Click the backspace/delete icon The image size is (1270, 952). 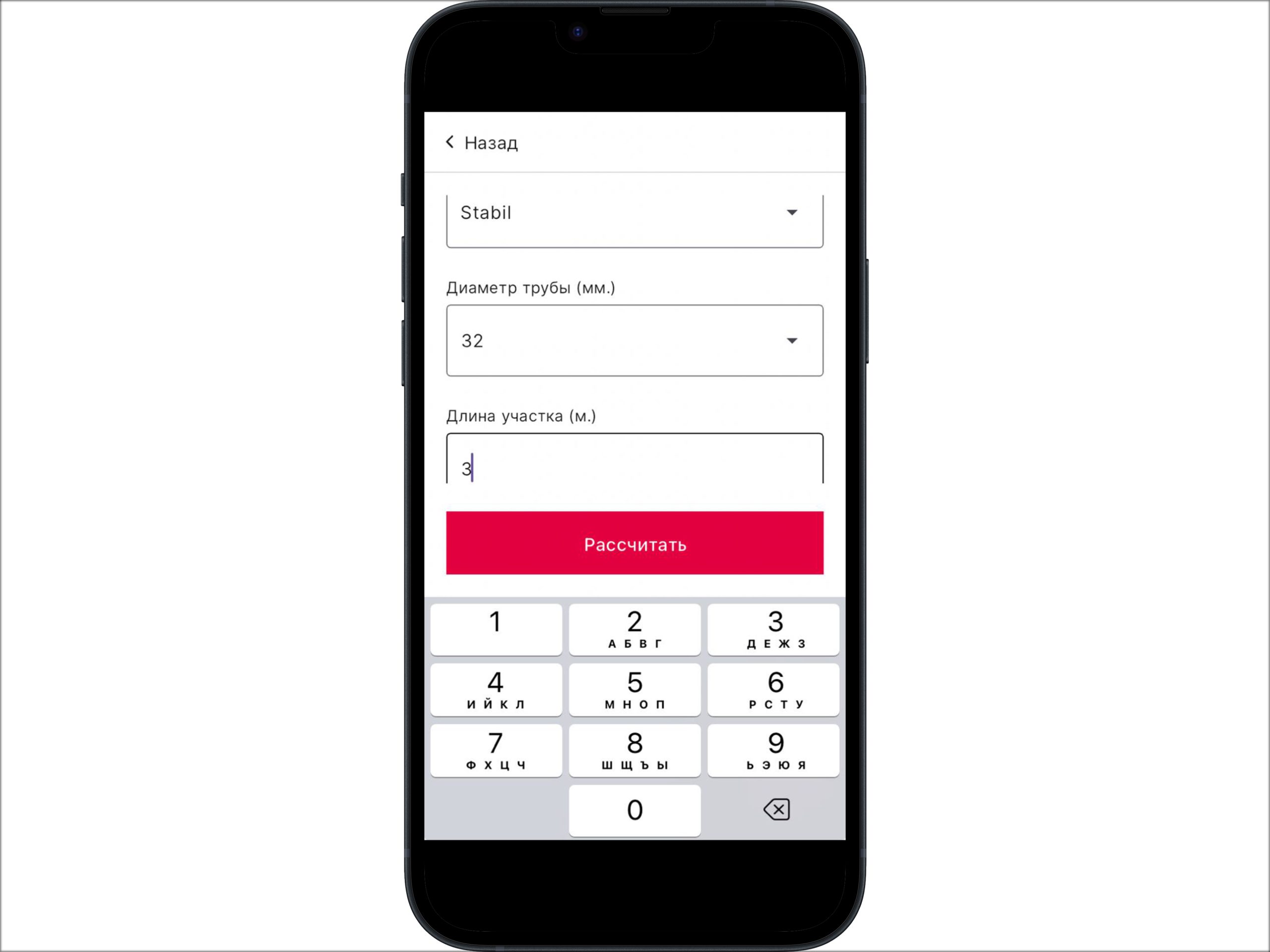point(775,810)
